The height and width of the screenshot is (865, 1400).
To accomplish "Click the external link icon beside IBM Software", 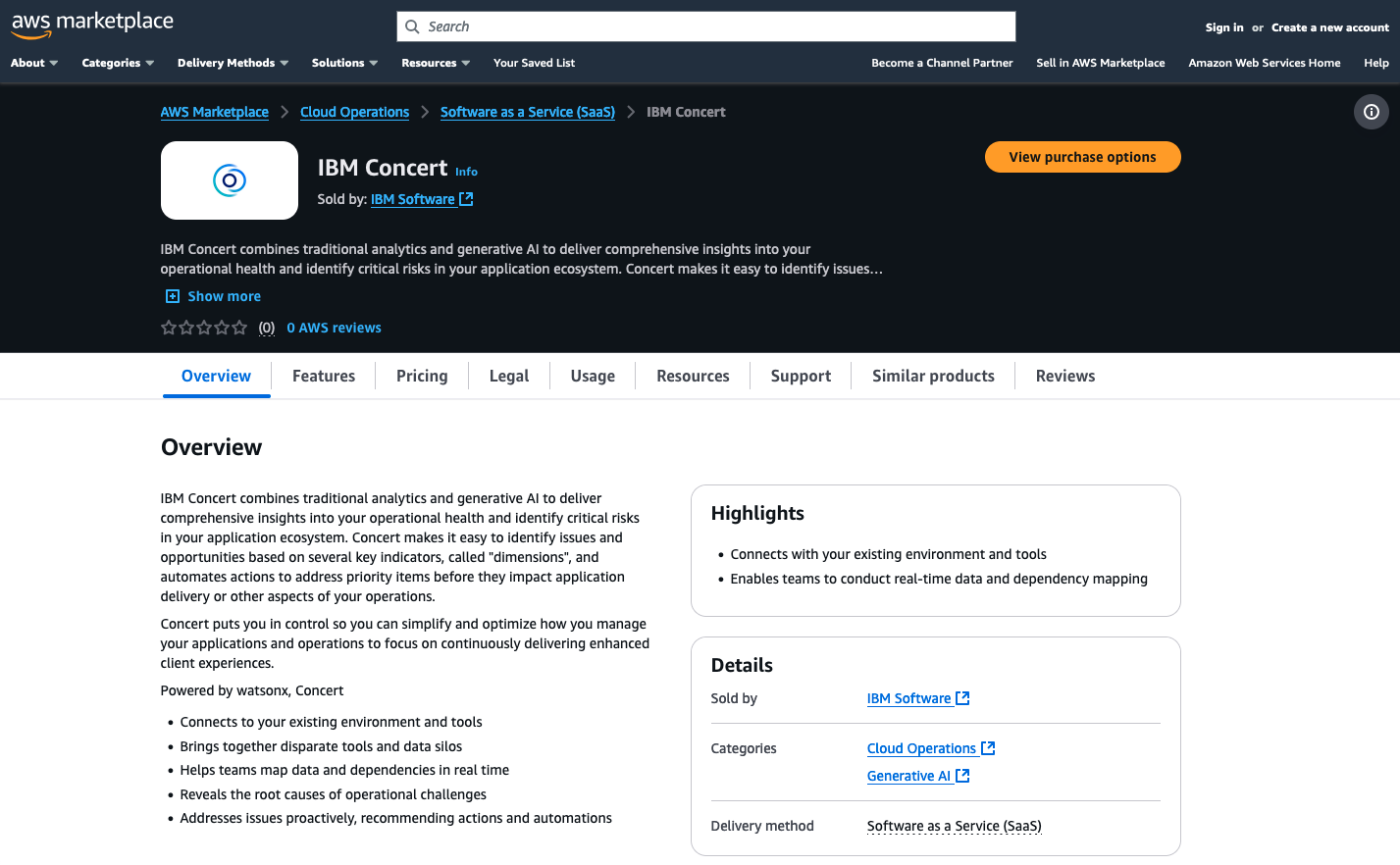I will [467, 198].
